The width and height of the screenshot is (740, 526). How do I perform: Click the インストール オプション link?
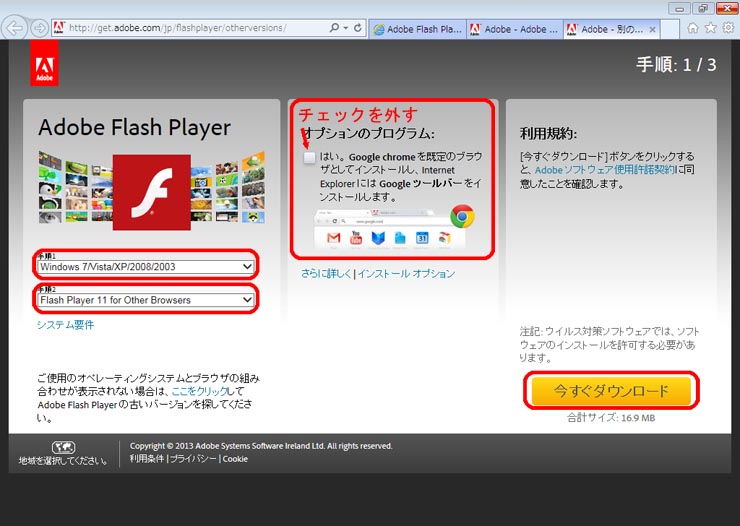406,274
